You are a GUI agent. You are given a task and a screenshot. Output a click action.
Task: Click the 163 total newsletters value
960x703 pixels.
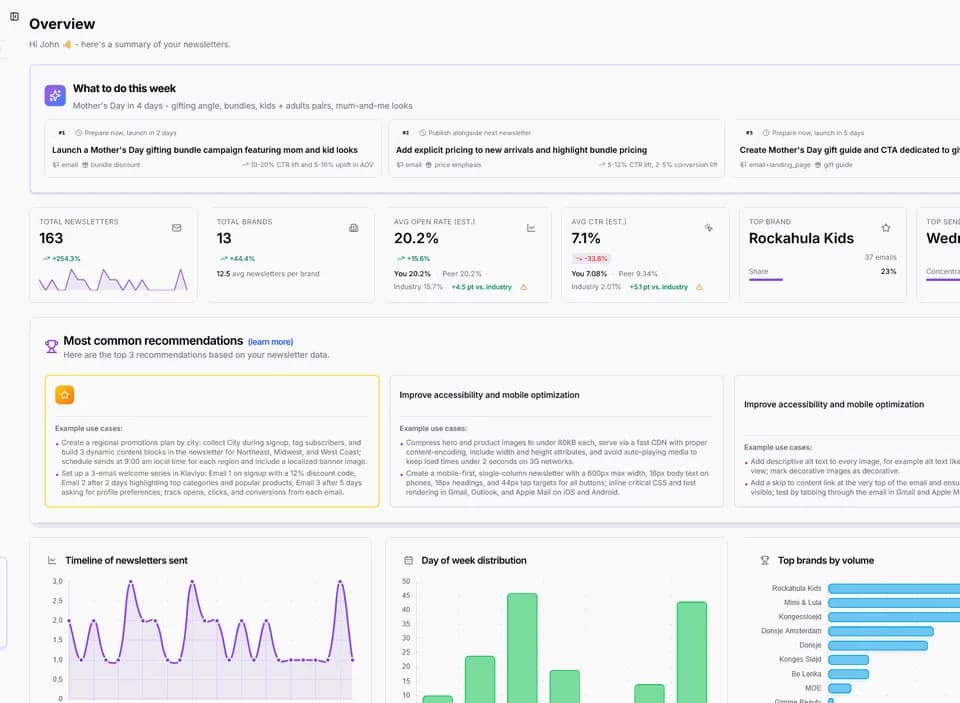pos(51,238)
